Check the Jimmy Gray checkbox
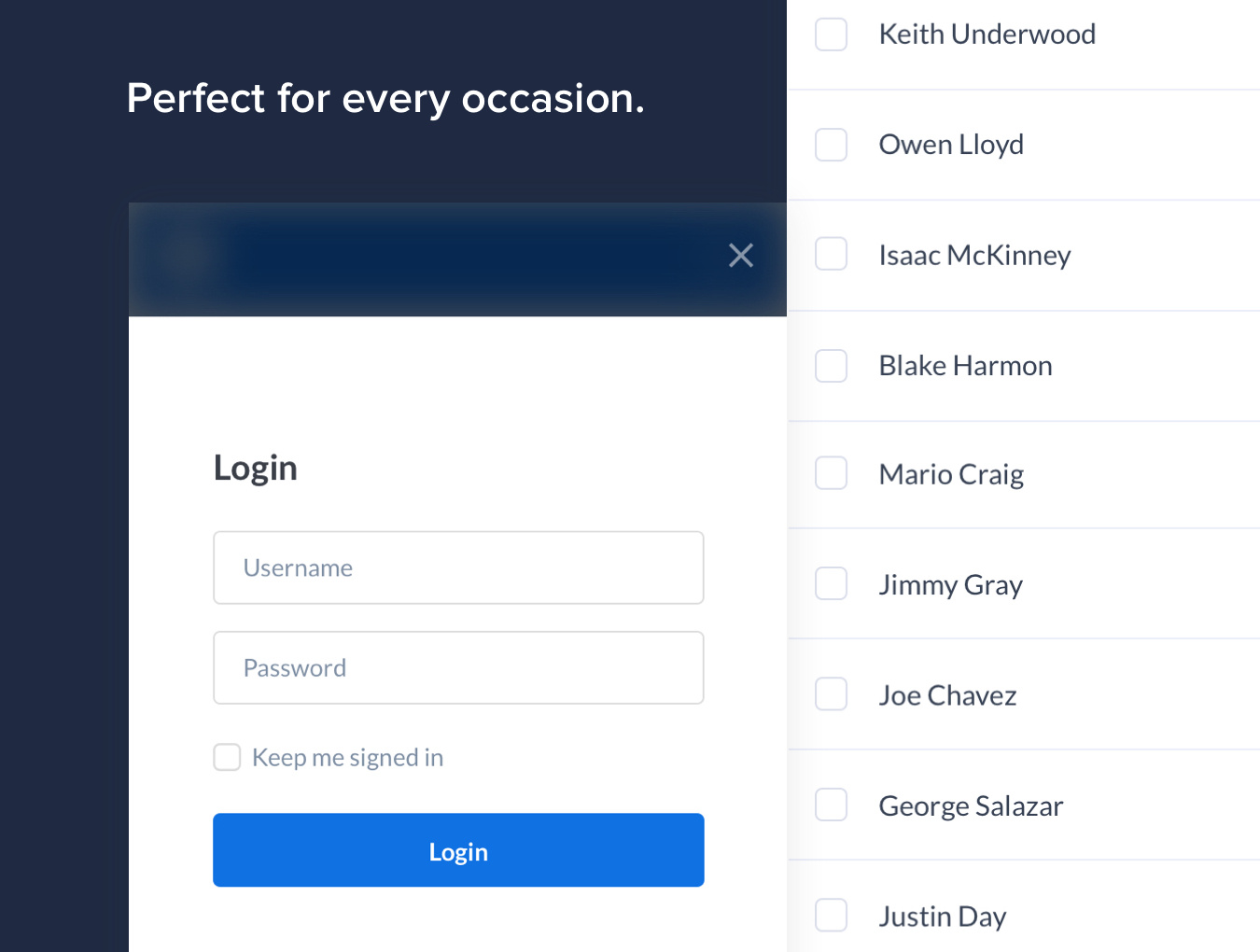Viewport: 1260px width, 952px height. point(831,584)
